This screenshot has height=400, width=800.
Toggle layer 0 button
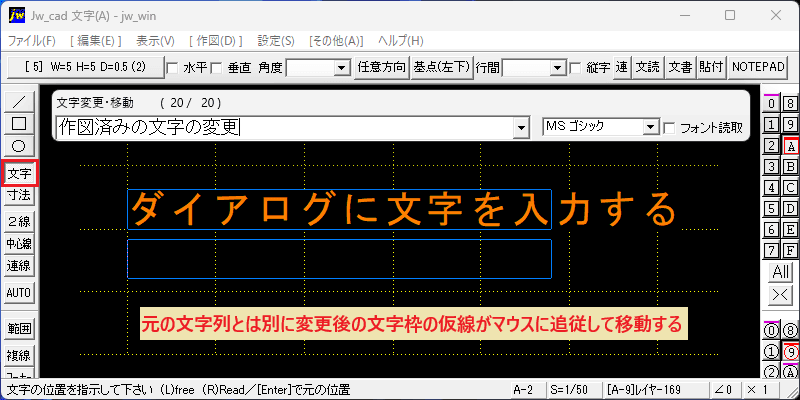pos(772,104)
